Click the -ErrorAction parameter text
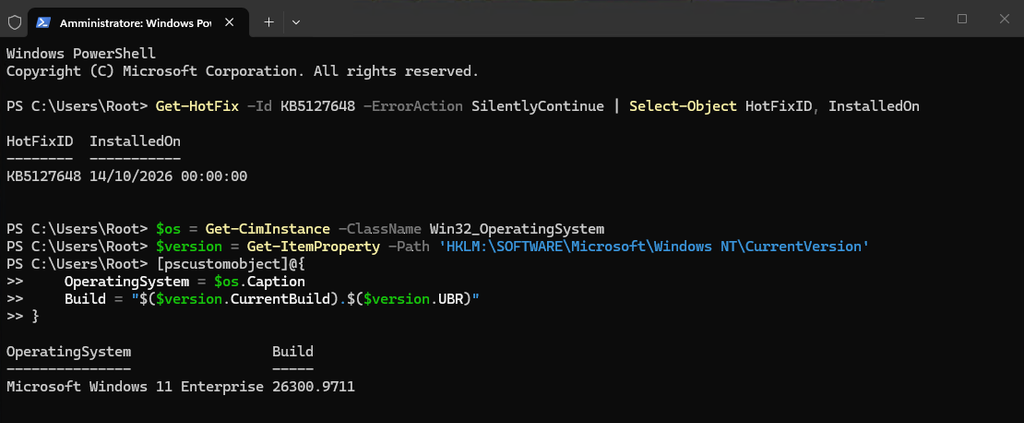Screen dimensions: 1024x423 click(413, 106)
